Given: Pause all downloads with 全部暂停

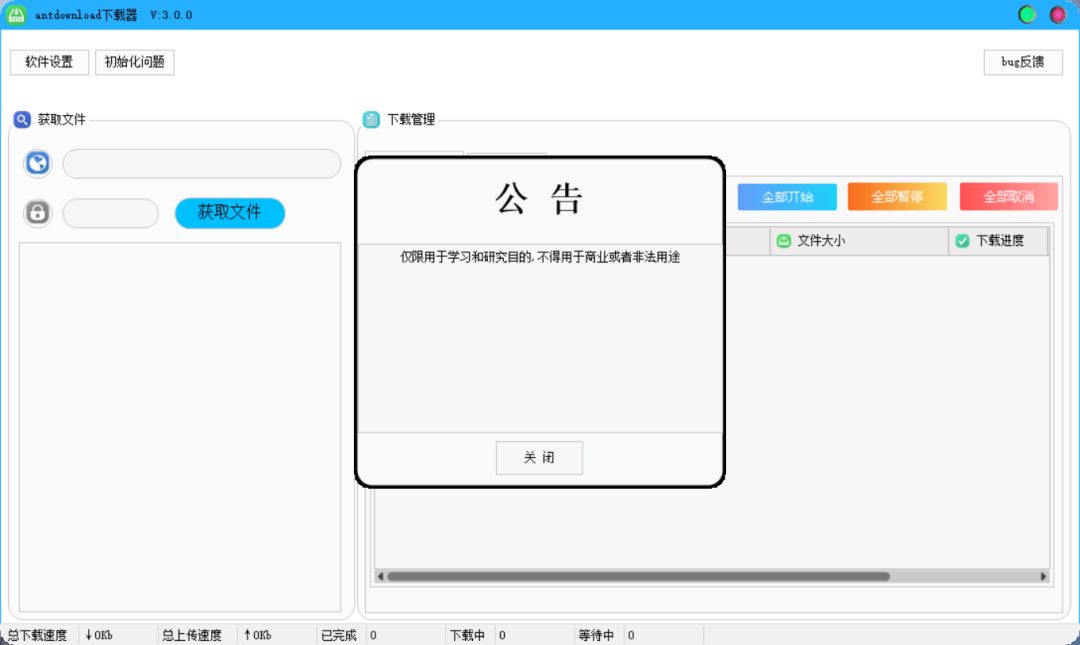Looking at the screenshot, I should click(897, 197).
